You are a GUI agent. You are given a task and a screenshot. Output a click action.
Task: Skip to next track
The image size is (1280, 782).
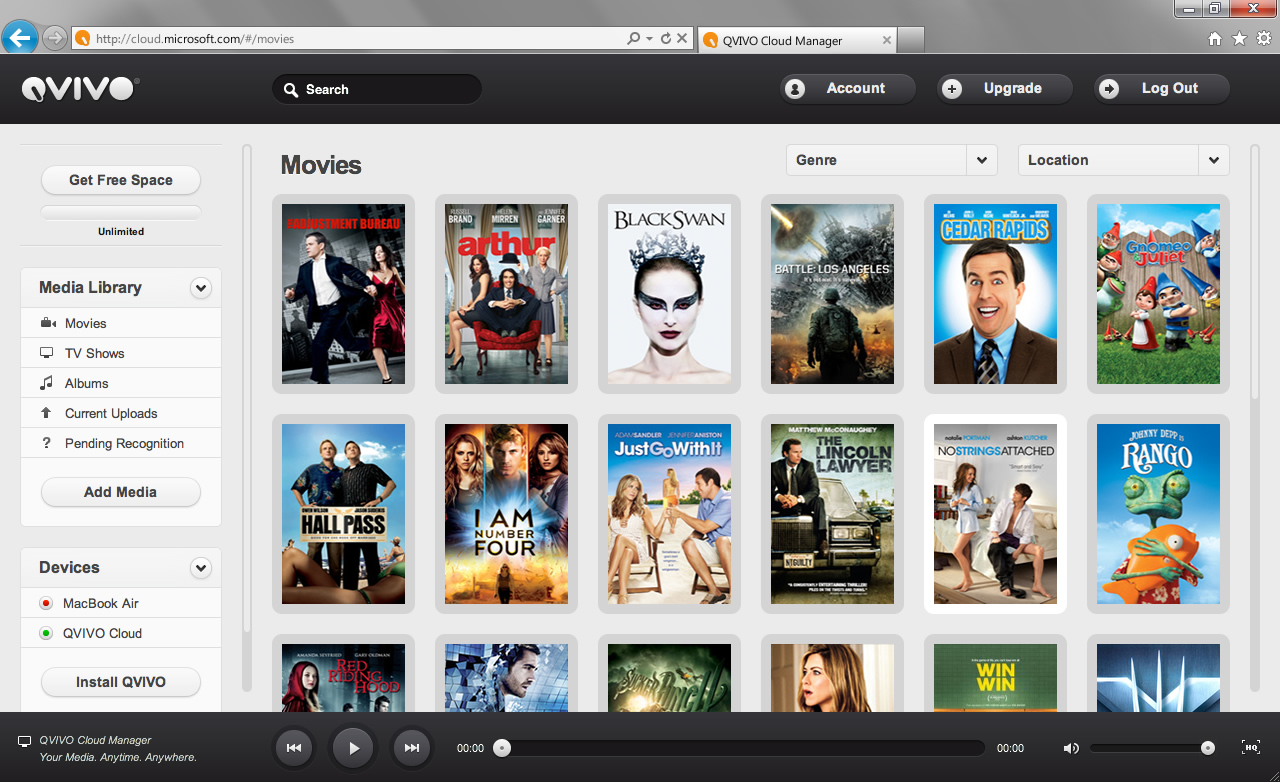point(412,748)
